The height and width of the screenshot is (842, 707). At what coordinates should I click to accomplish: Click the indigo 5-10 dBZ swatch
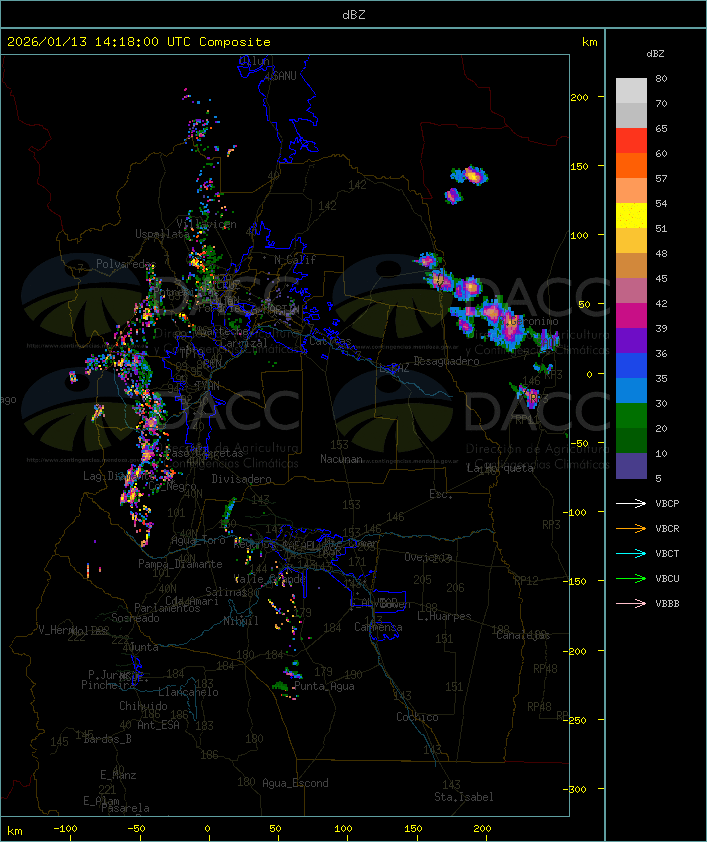coord(631,466)
